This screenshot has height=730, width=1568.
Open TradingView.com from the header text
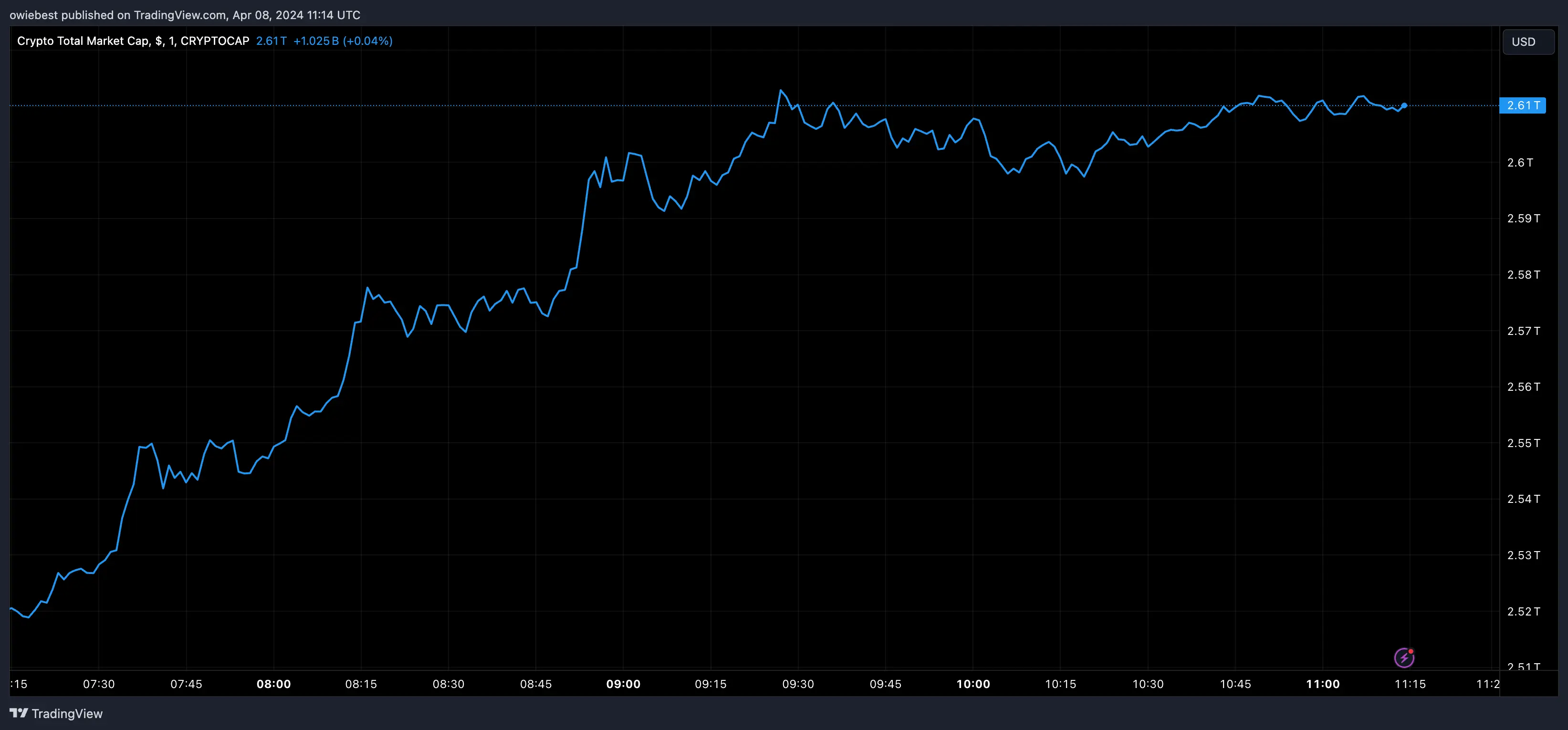[x=180, y=15]
